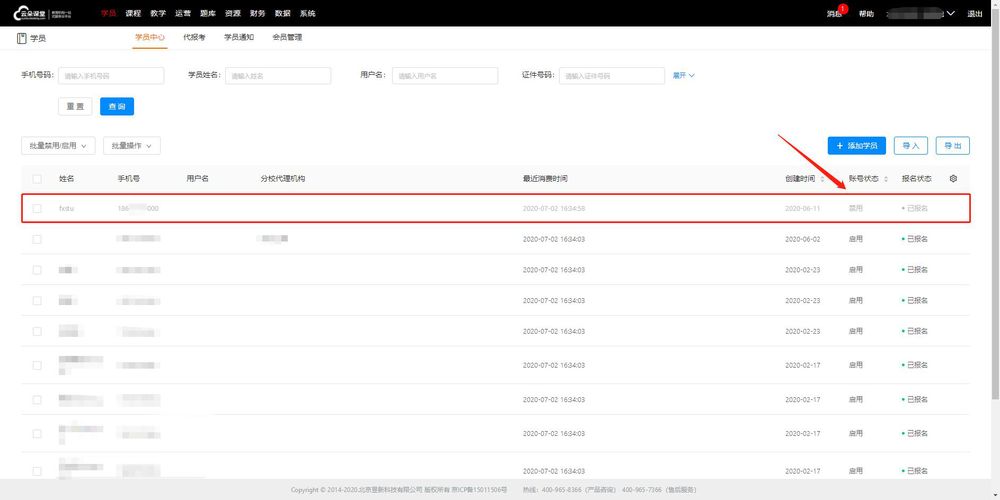Open 课程 in top navigation menu
Image resolution: width=1000 pixels, height=500 pixels.
133,13
